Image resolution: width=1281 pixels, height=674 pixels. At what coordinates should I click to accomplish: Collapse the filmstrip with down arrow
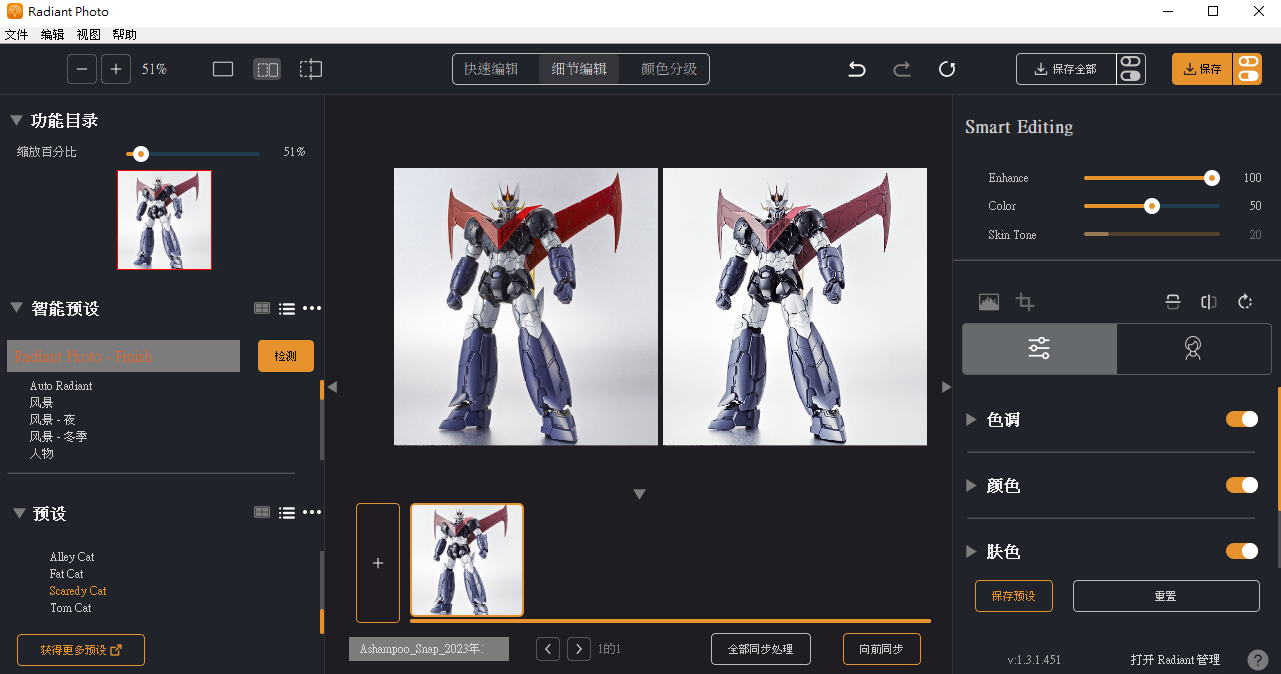click(x=640, y=494)
